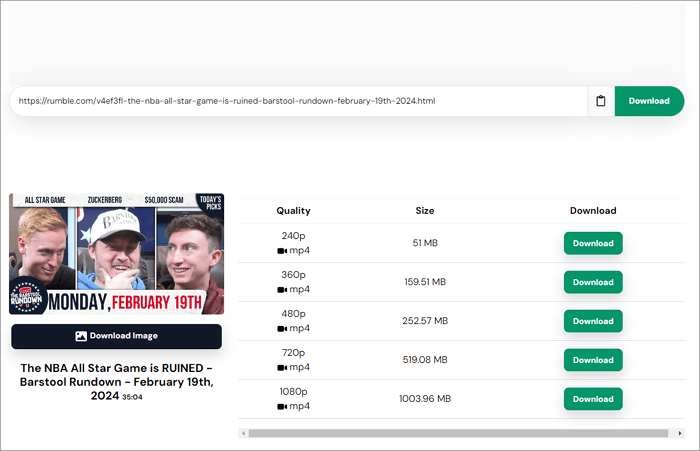Download the 720p mp4 version
The image size is (700, 451).
click(x=593, y=360)
